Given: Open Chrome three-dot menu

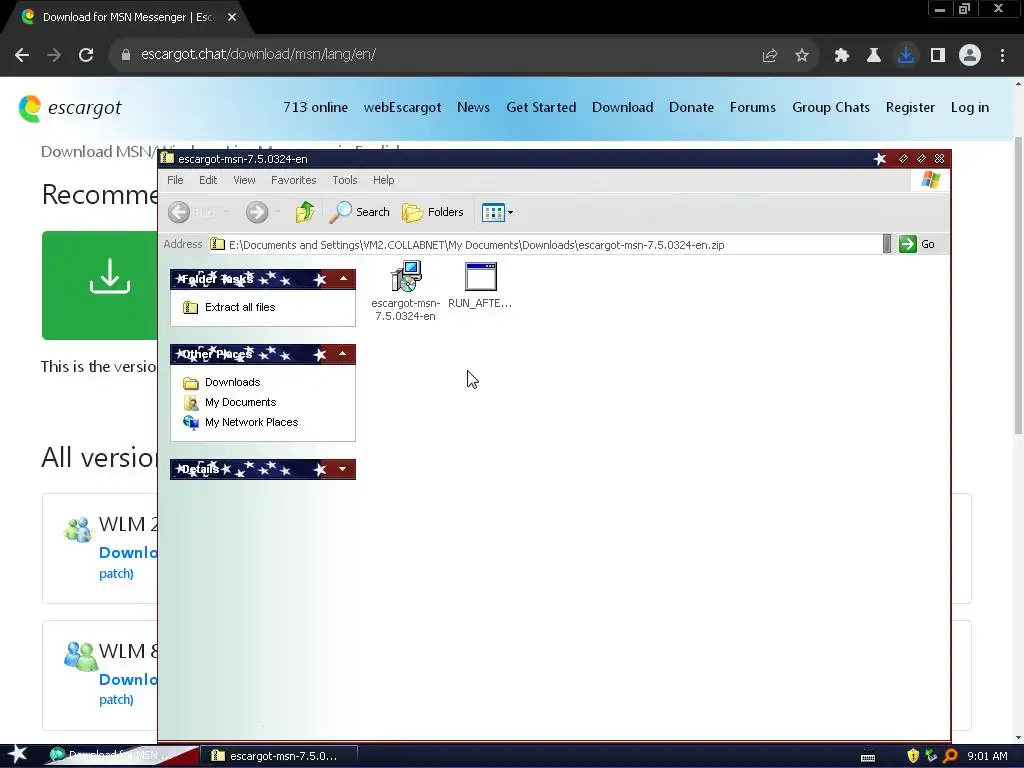Looking at the screenshot, I should (x=1002, y=56).
